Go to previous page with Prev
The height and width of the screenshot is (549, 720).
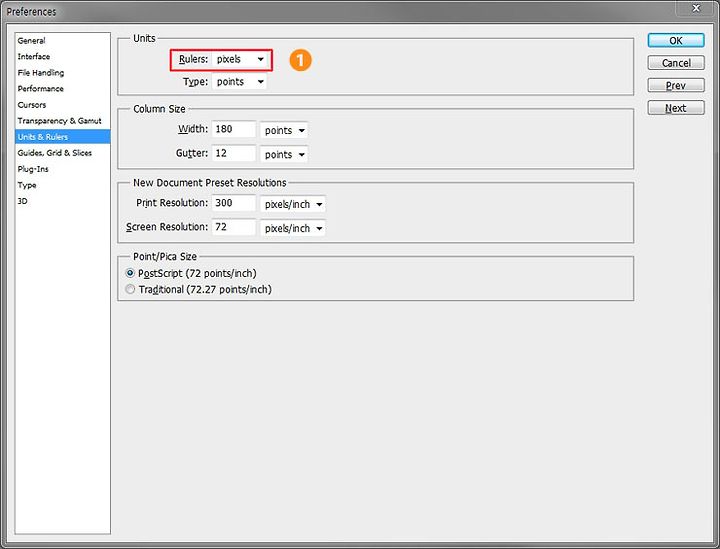tap(676, 85)
